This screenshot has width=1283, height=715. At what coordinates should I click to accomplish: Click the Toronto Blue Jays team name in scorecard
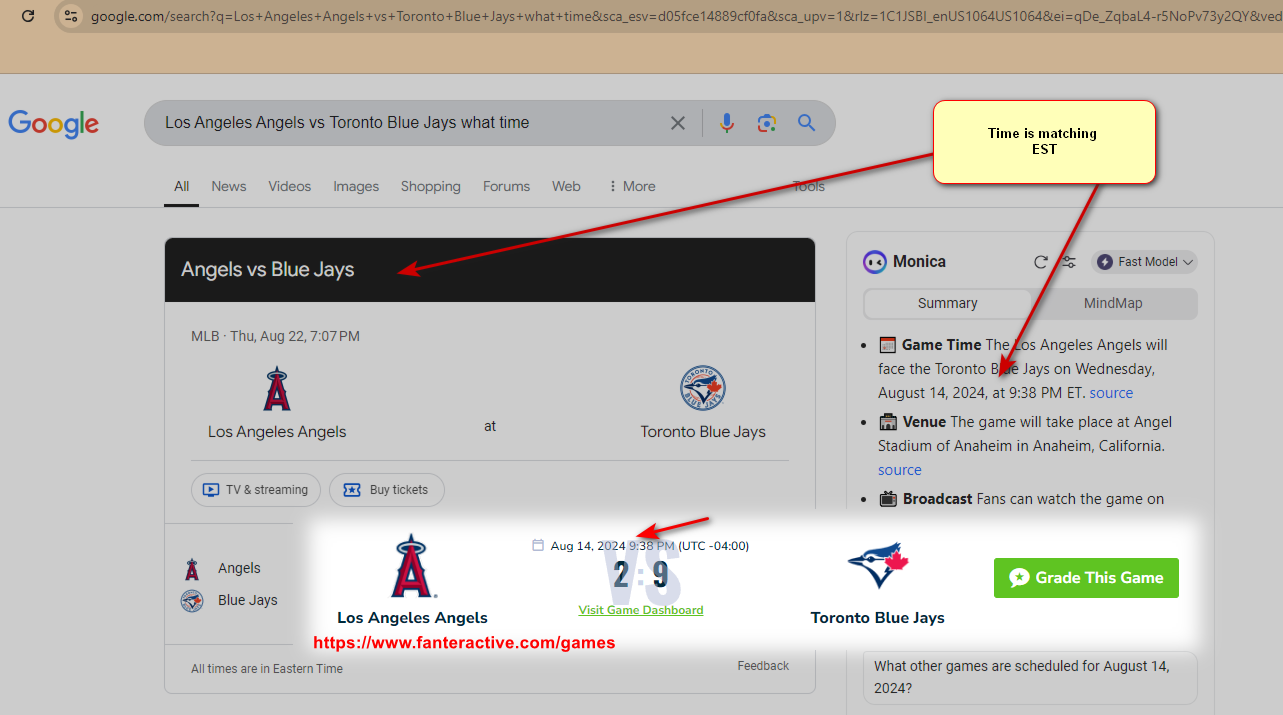703,432
